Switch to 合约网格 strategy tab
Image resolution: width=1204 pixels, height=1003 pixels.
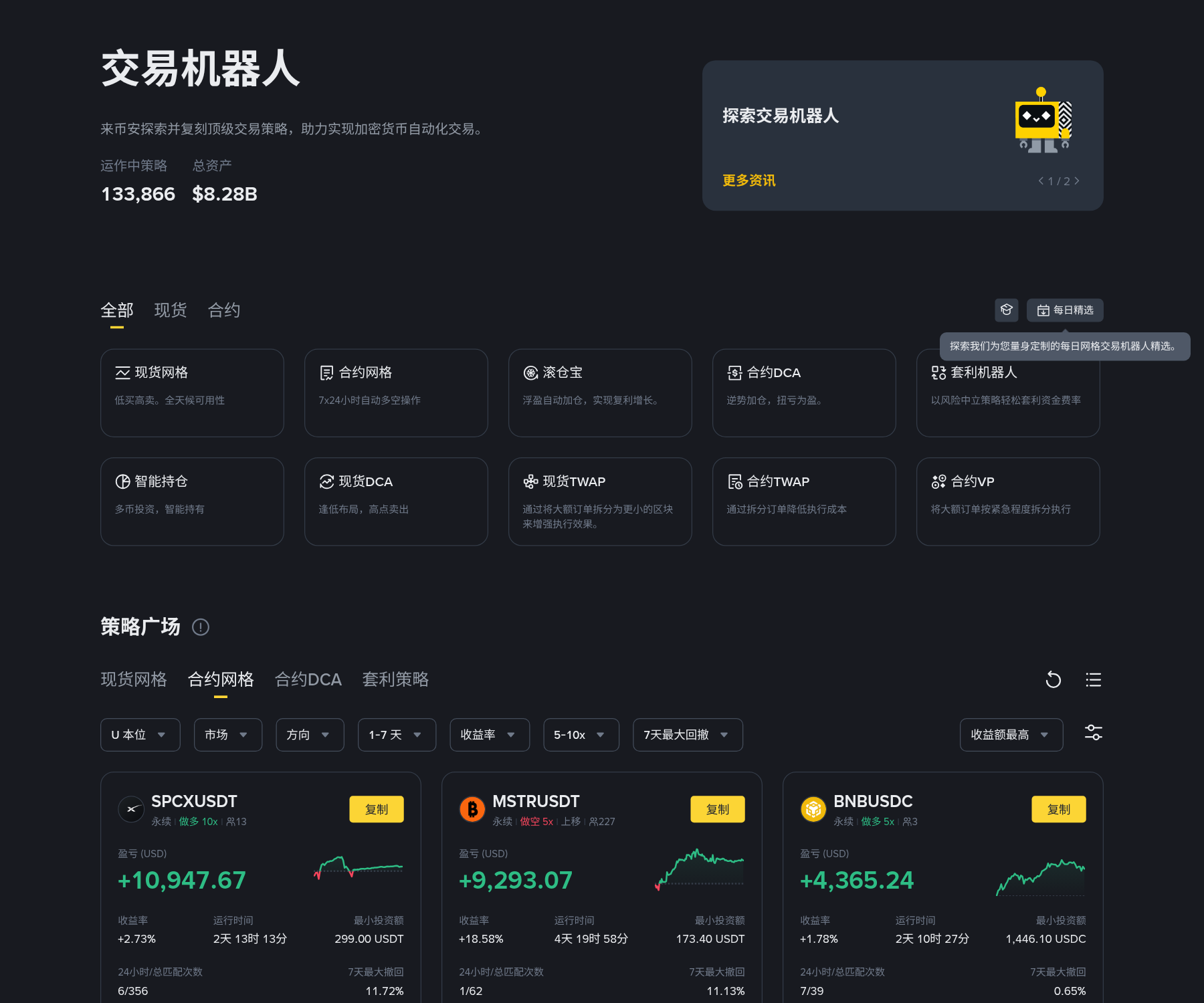(221, 679)
